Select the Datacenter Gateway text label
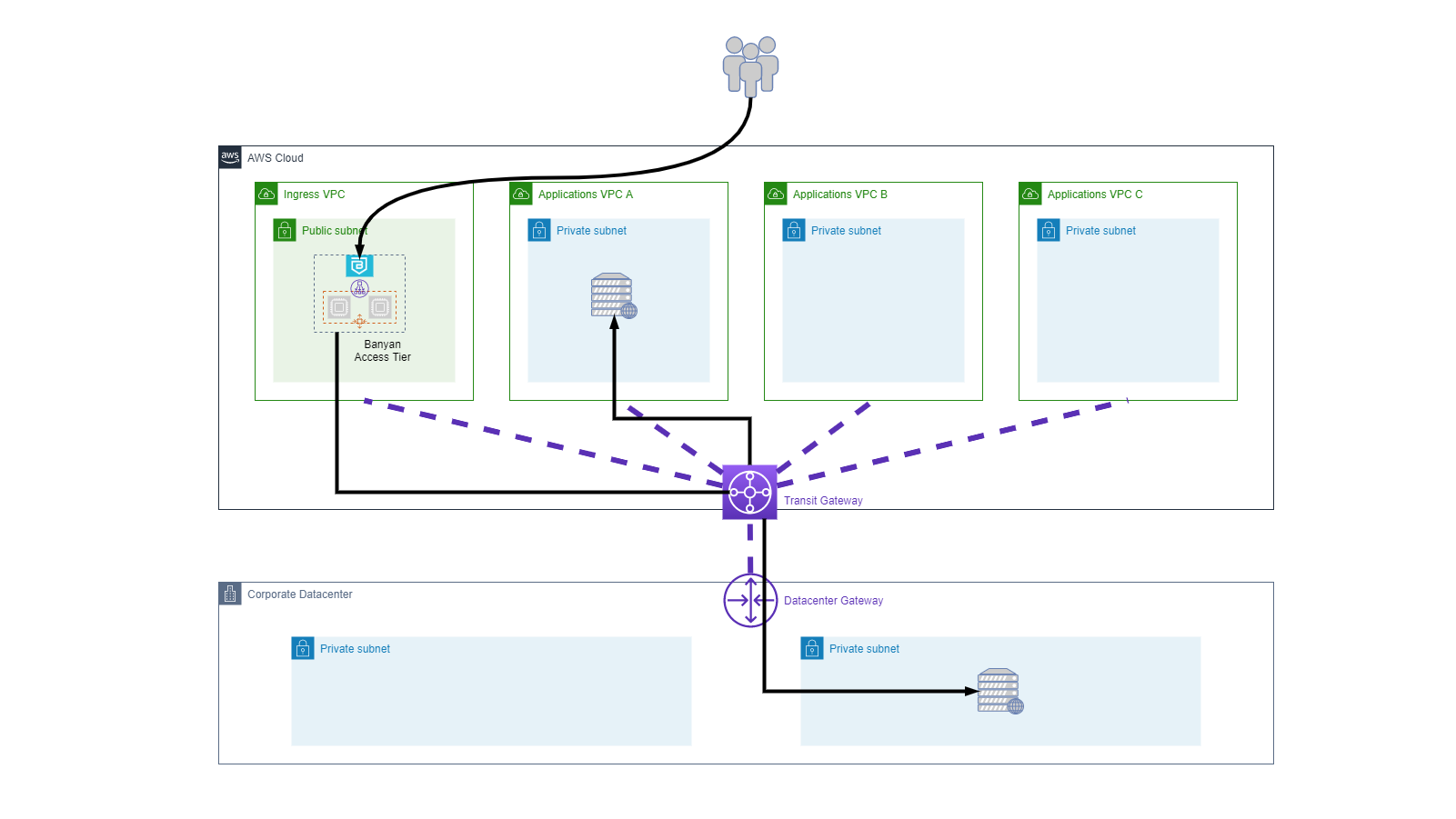1456x819 pixels. point(833,601)
